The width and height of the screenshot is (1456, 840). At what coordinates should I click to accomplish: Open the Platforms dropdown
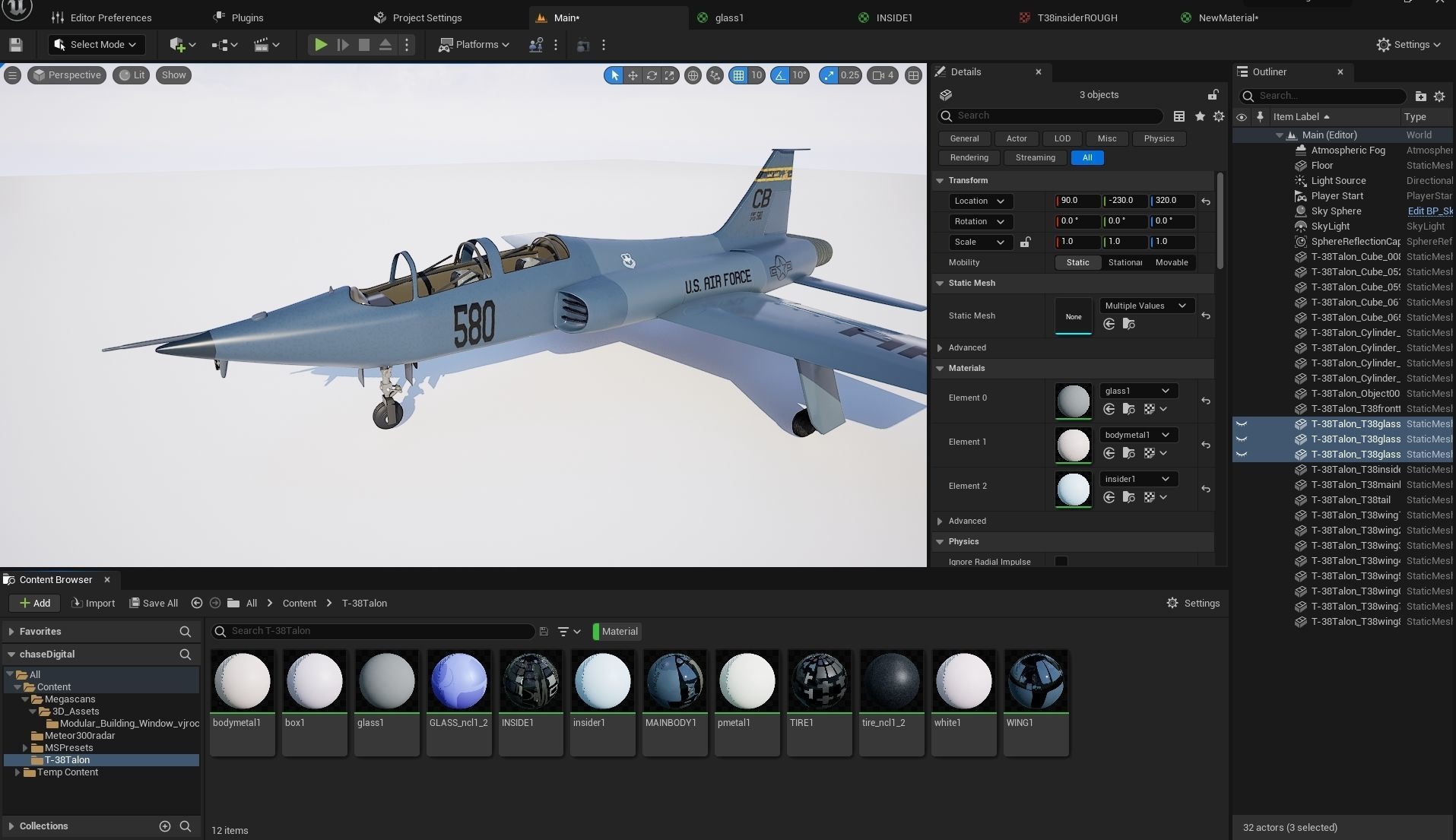pos(474,45)
